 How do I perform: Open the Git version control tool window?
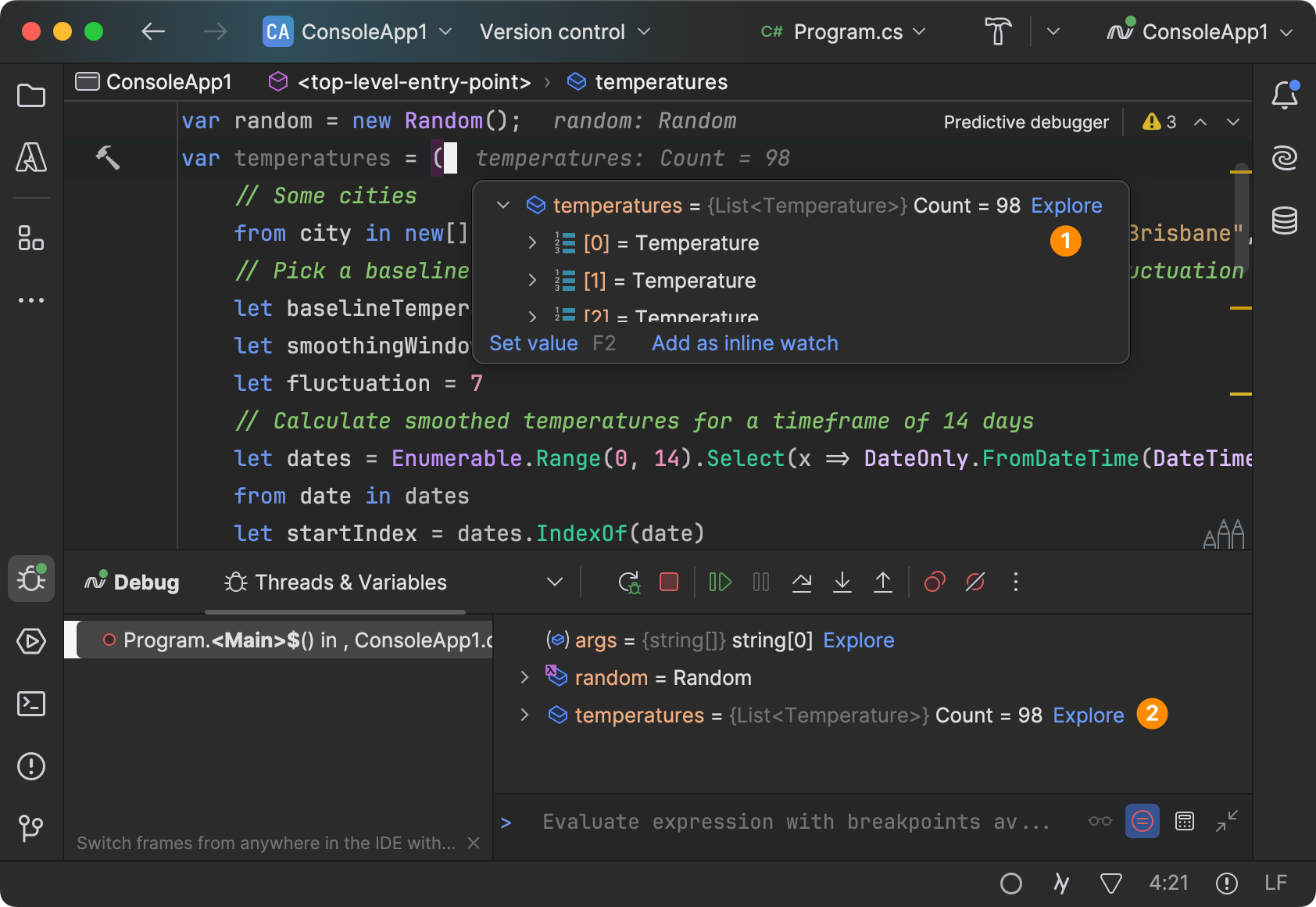[x=31, y=828]
